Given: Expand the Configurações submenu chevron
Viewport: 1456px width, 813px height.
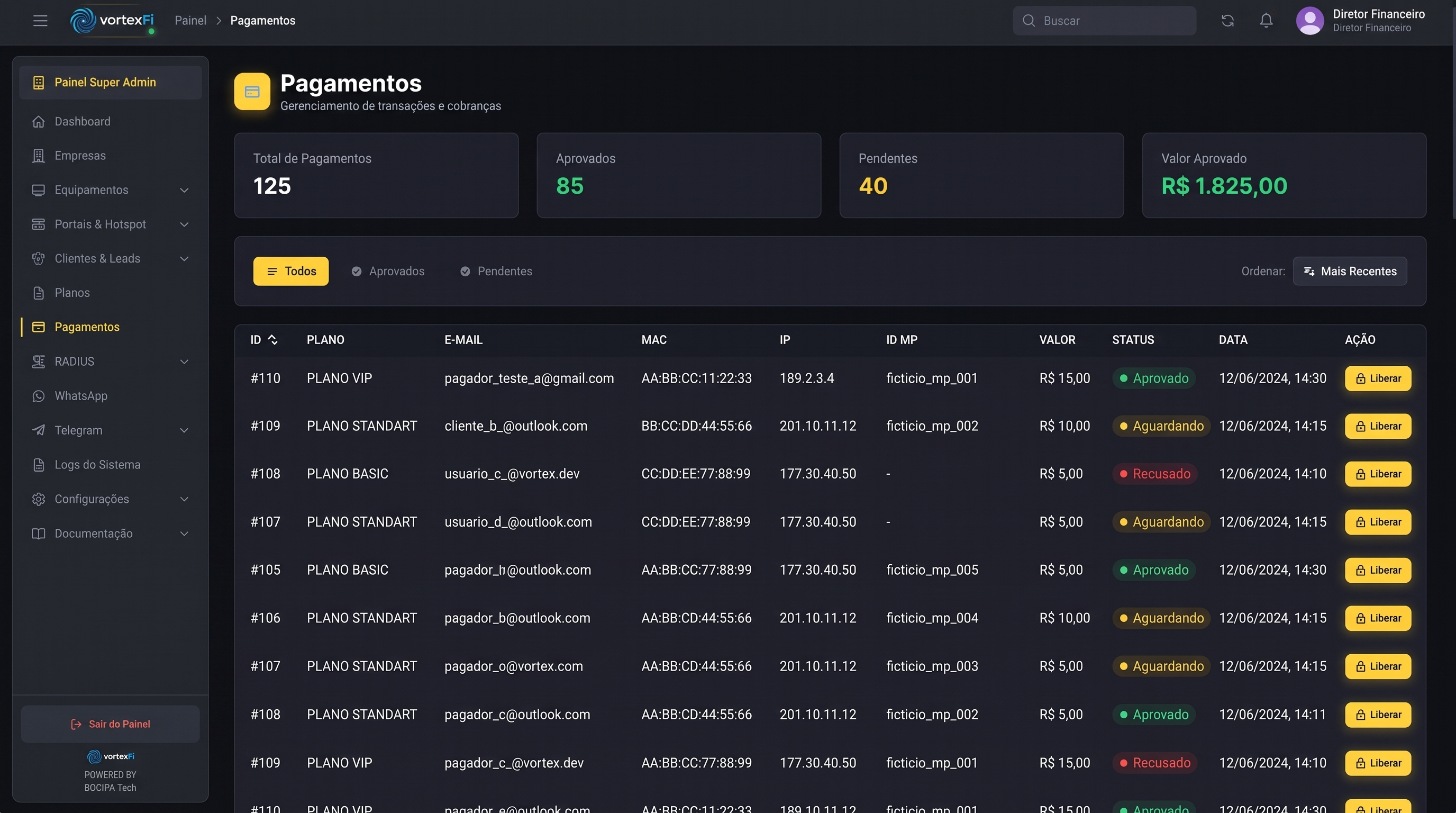Looking at the screenshot, I should (184, 499).
